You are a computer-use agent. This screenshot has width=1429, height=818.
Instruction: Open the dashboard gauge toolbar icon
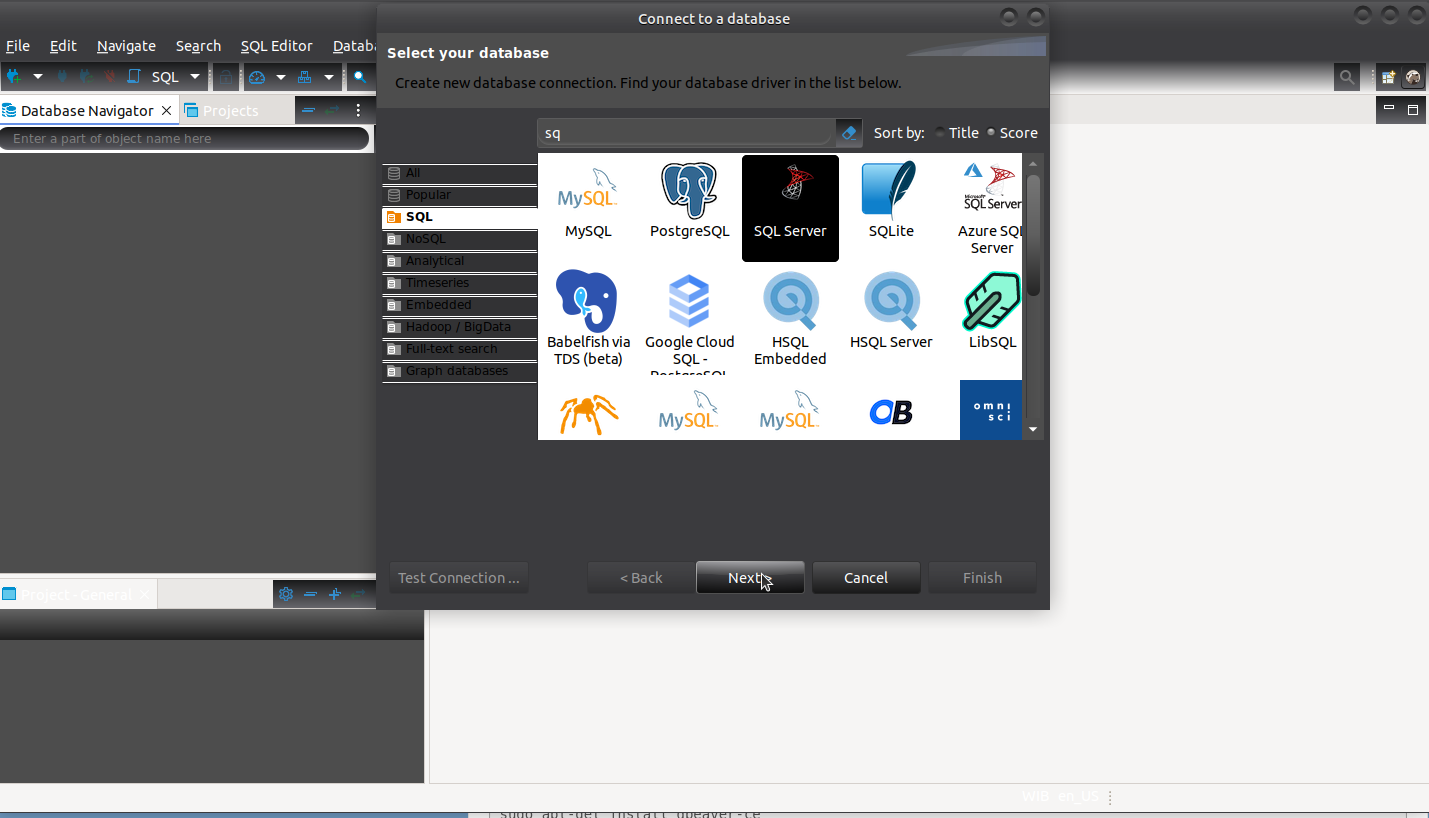(x=257, y=76)
